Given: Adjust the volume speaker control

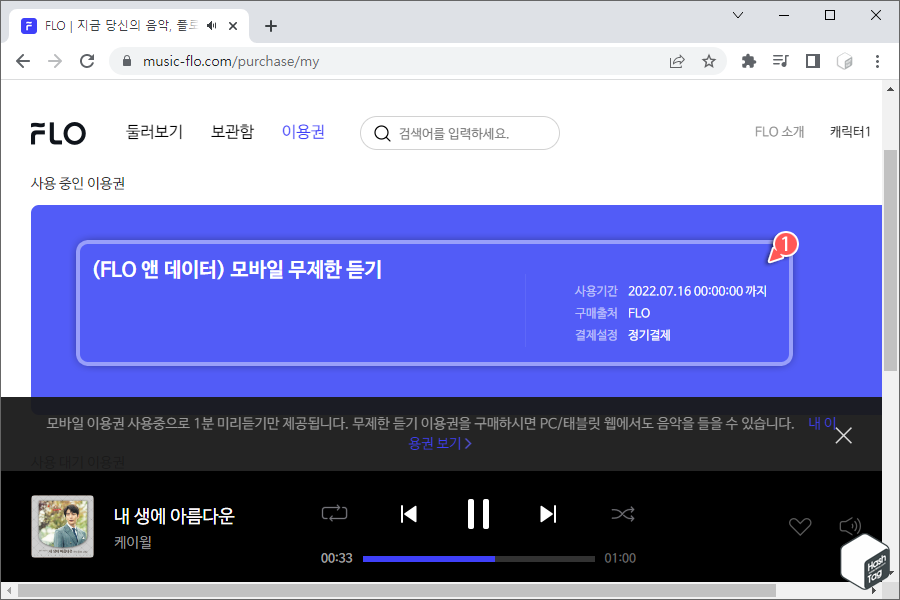Looking at the screenshot, I should coord(850,526).
